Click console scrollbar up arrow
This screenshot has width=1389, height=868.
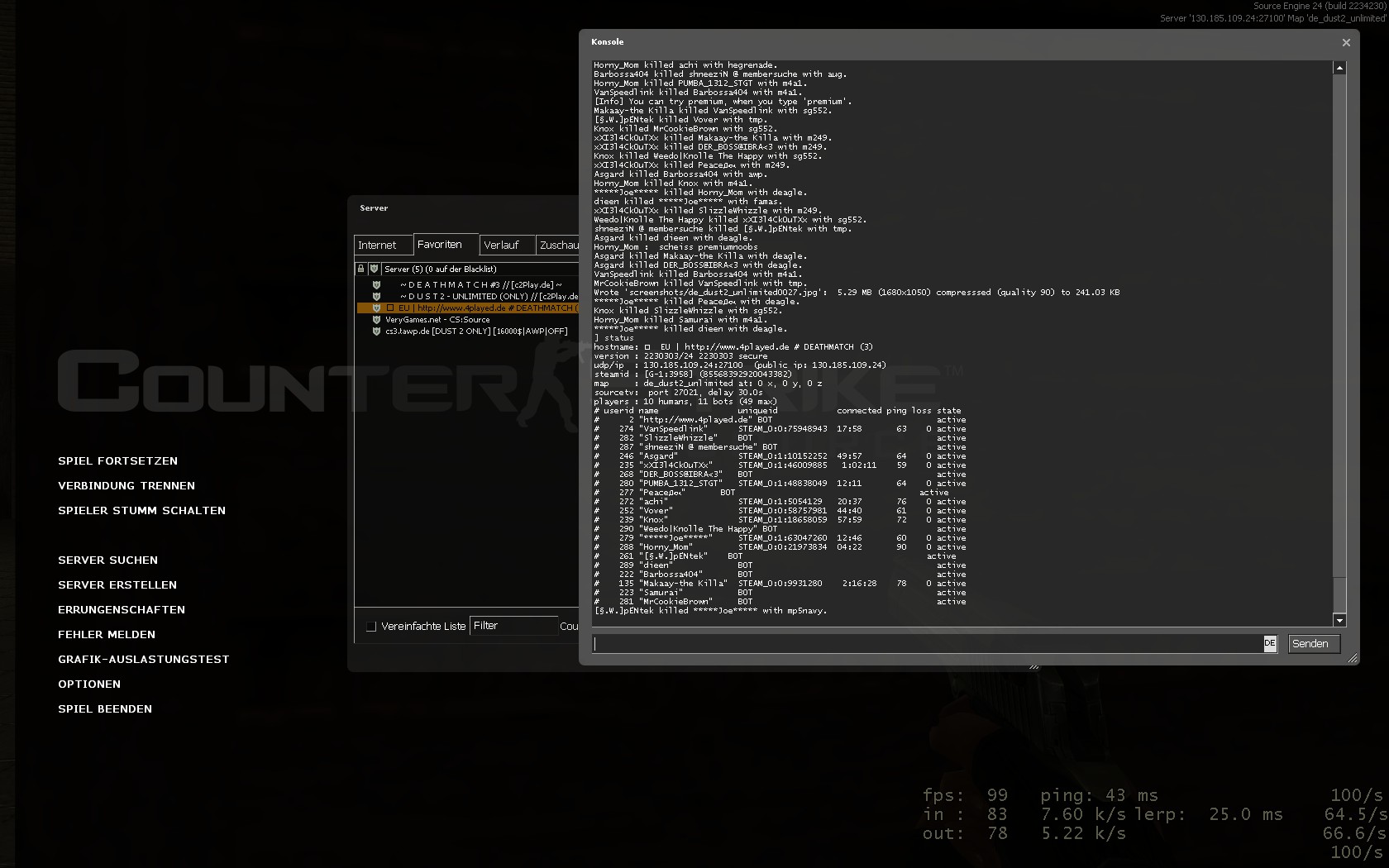(x=1339, y=68)
